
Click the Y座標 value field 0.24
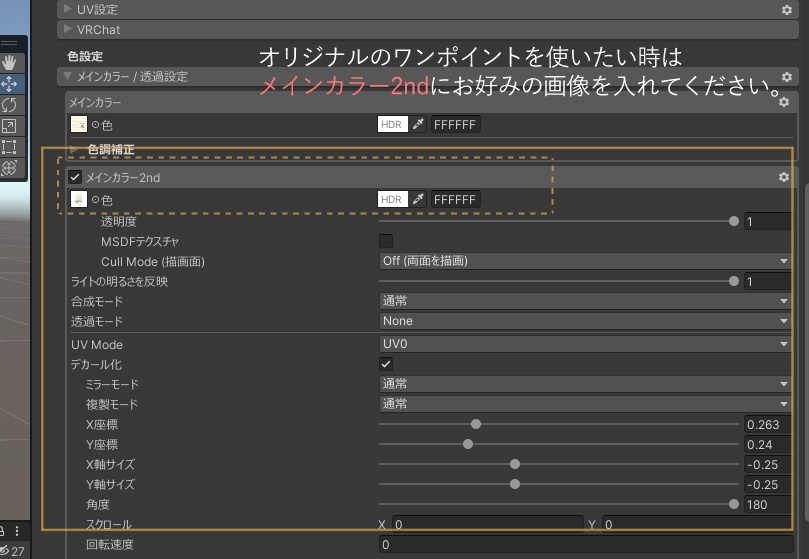point(767,444)
